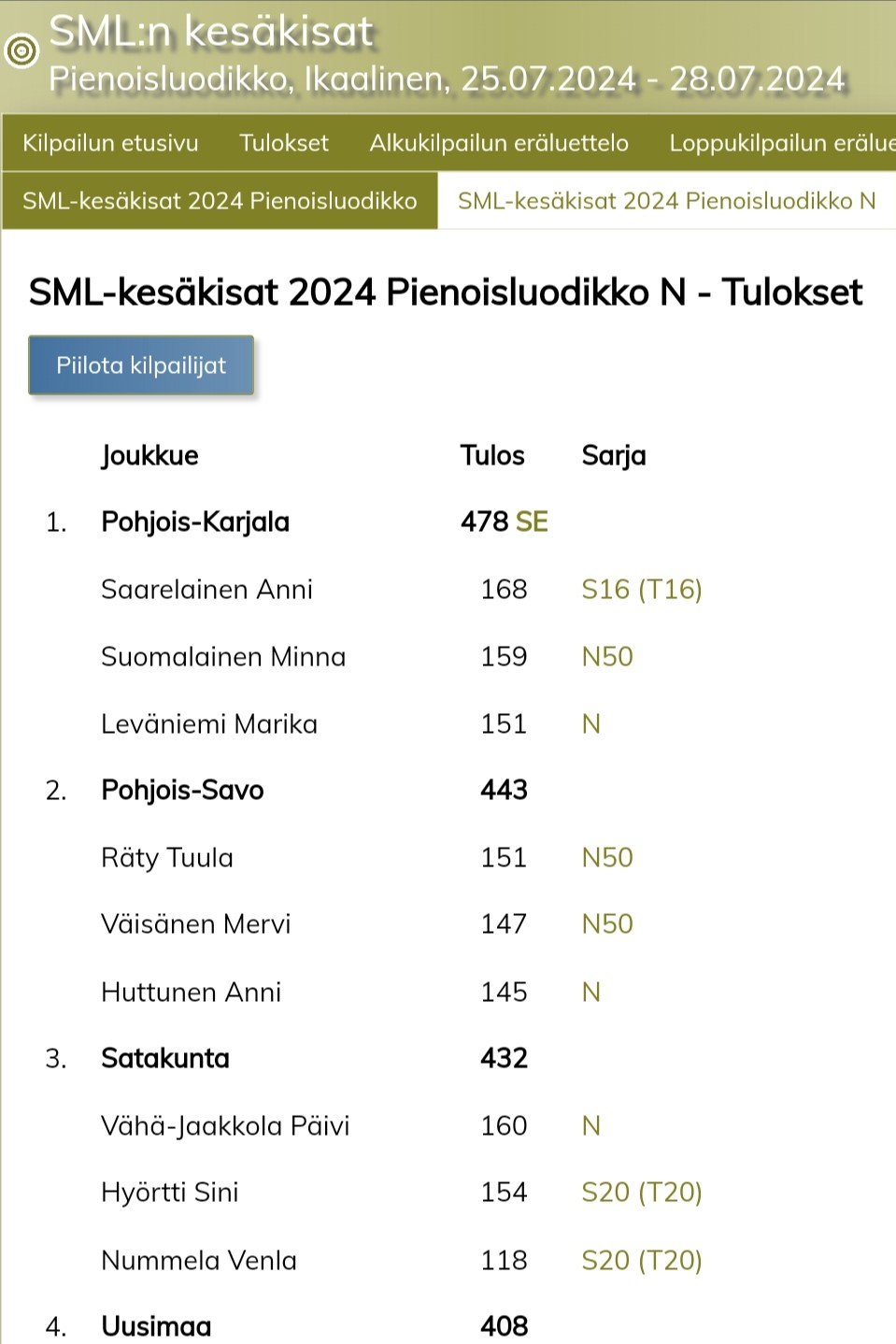
Task: Open N series link for Vähä-Jaakkola Päivi
Action: click(x=590, y=1125)
